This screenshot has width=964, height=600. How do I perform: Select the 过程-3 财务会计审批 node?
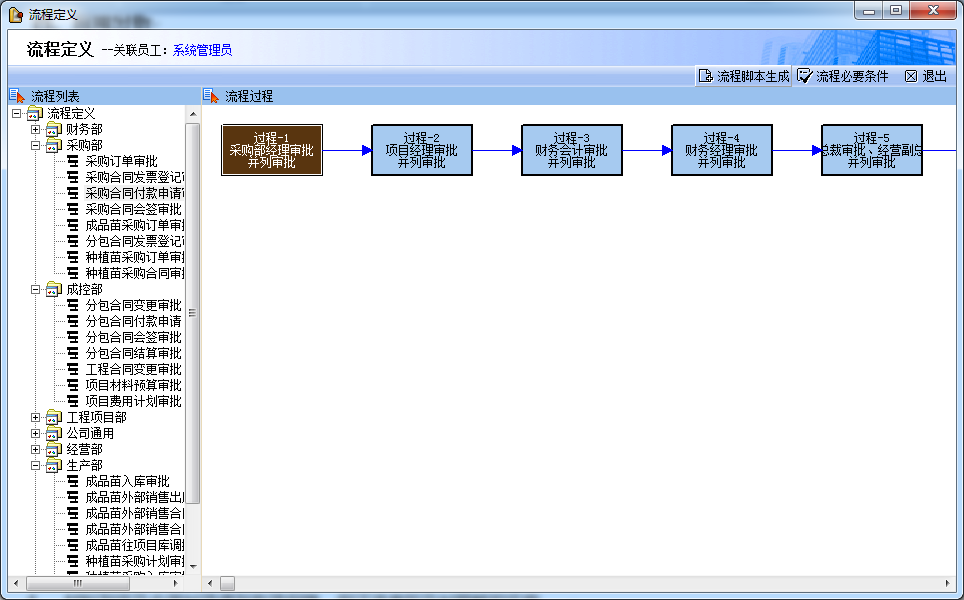[572, 150]
